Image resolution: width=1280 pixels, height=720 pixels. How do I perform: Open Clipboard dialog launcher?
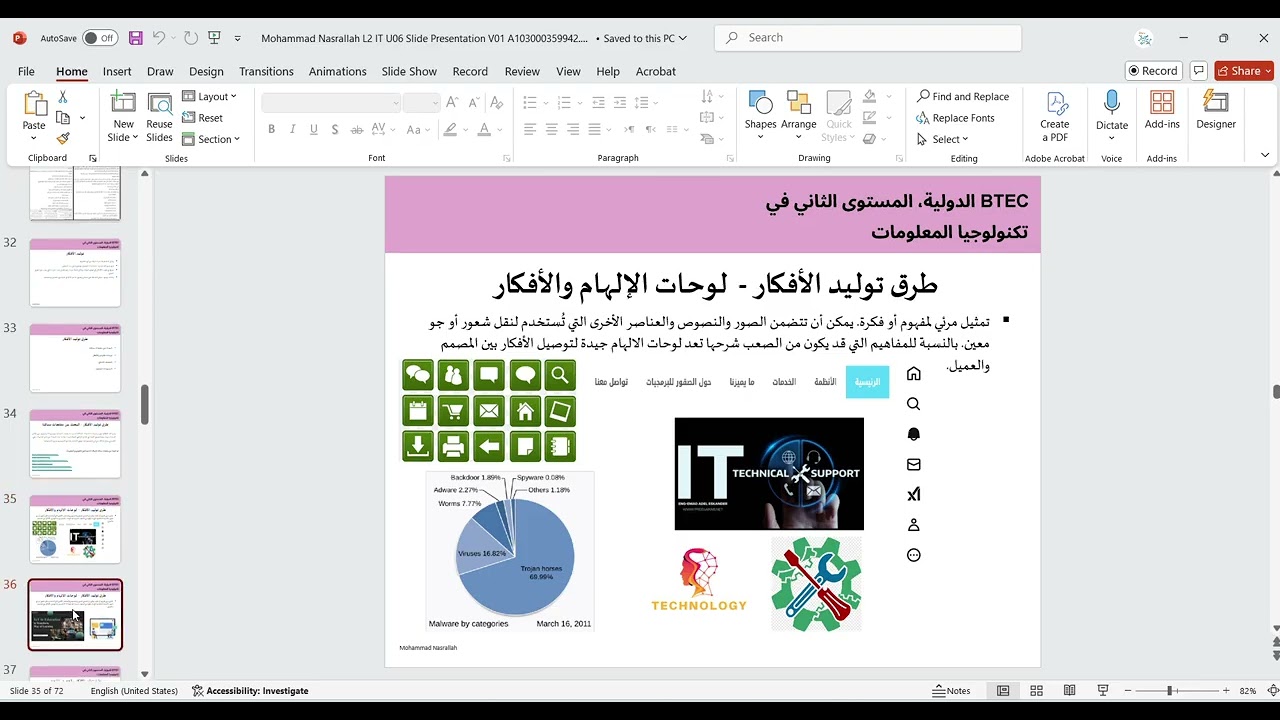tap(93, 158)
